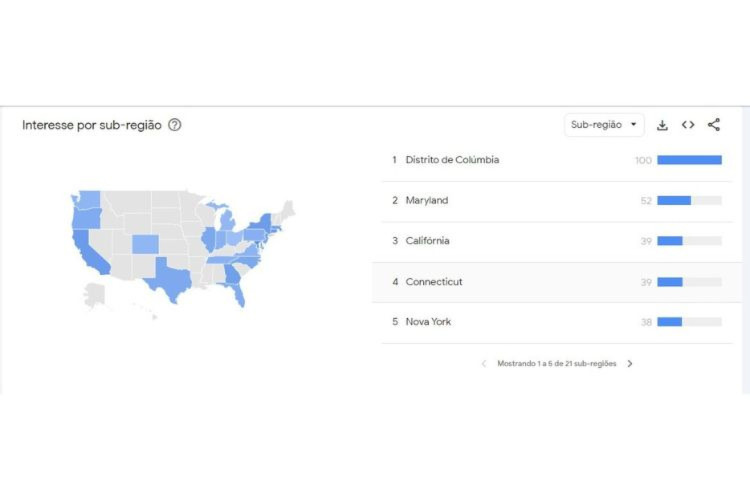Viewport: 750px width, 500px height.
Task: Open the Sub-região dropdown
Action: click(604, 125)
